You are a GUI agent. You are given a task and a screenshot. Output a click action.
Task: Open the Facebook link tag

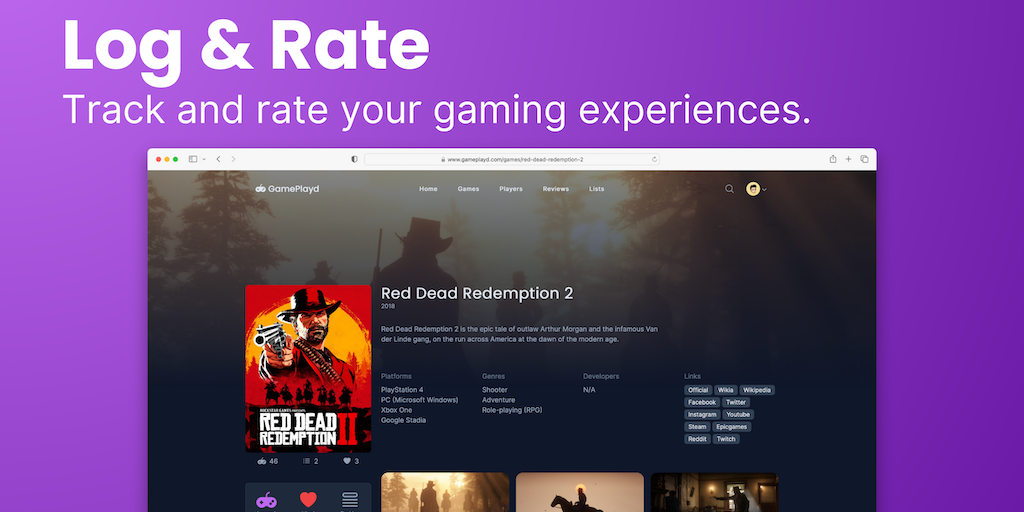[702, 402]
